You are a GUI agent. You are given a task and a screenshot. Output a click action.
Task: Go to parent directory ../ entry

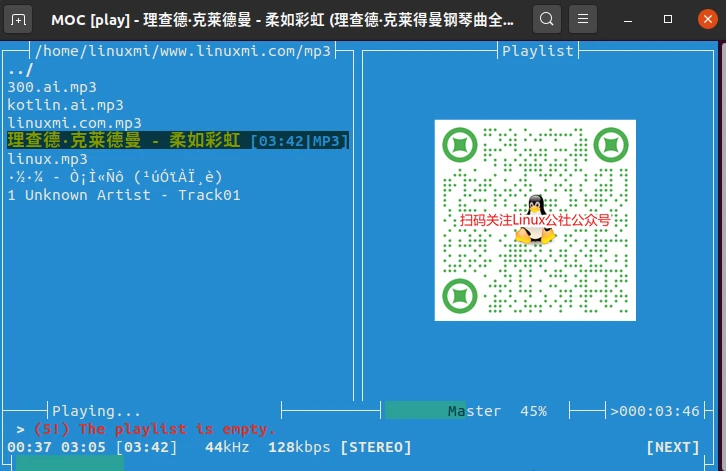pos(20,70)
